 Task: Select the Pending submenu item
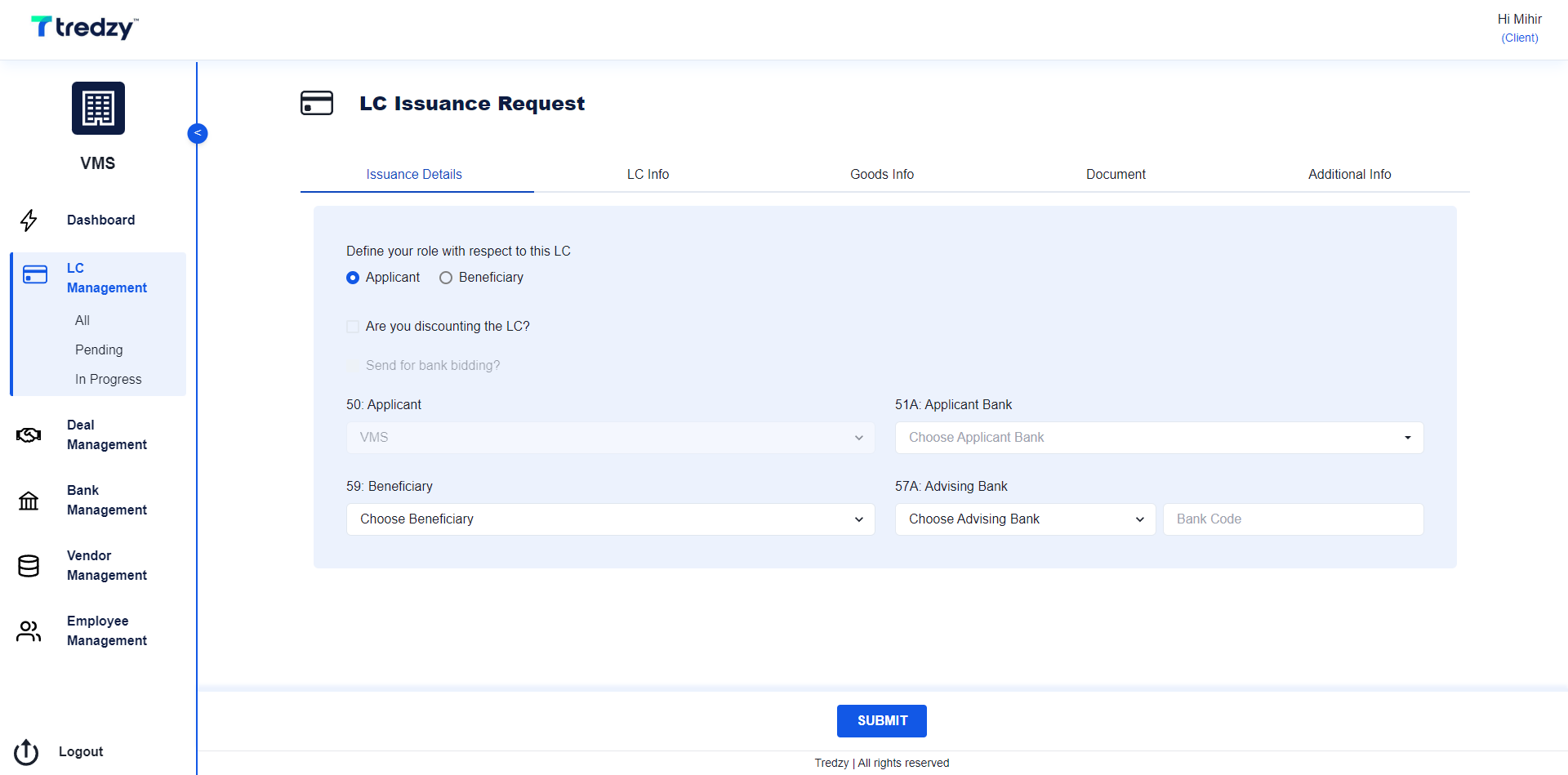pos(99,350)
